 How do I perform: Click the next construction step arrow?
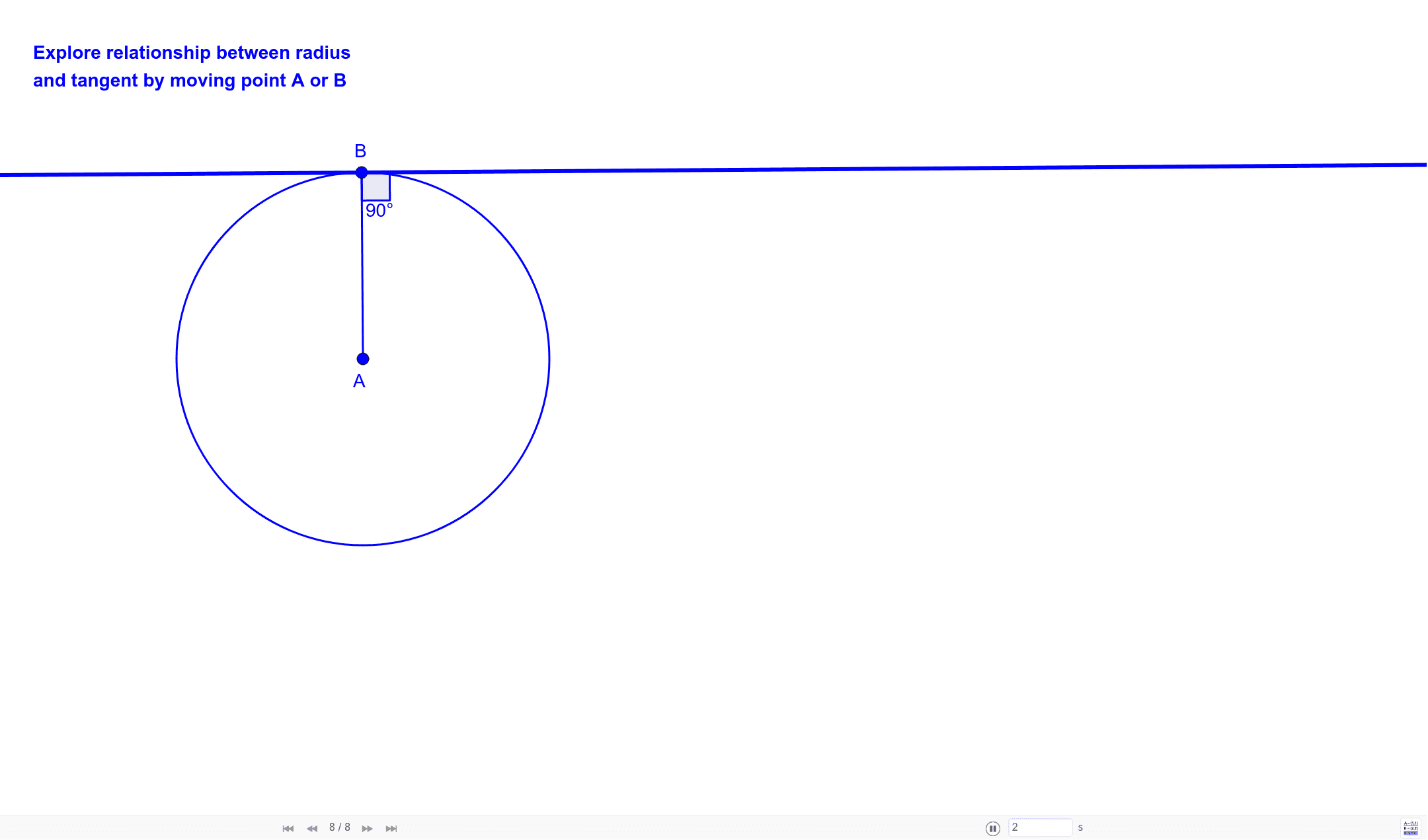pos(367,827)
